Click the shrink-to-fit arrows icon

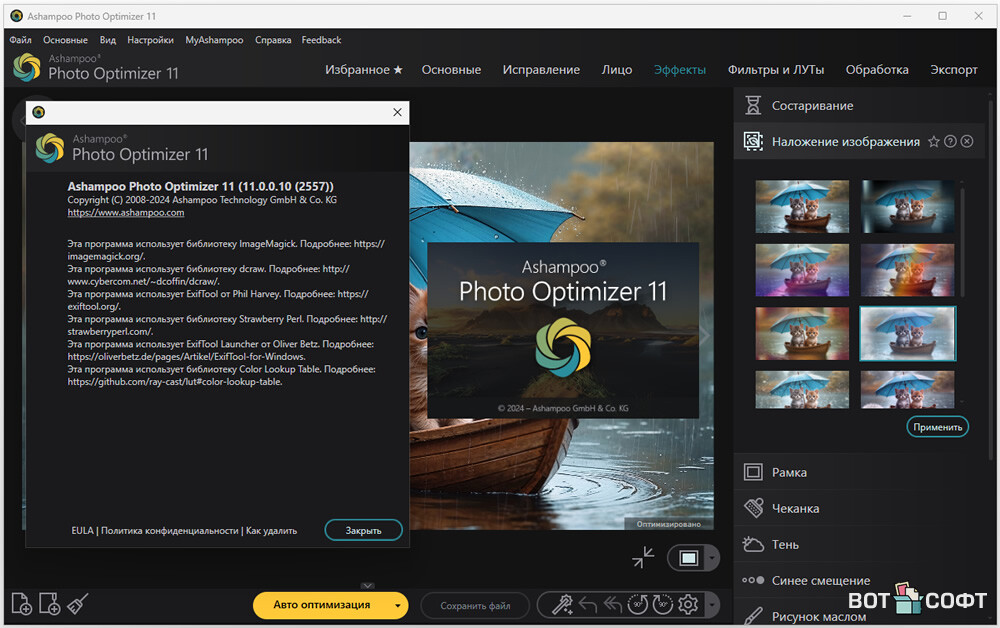tap(643, 557)
